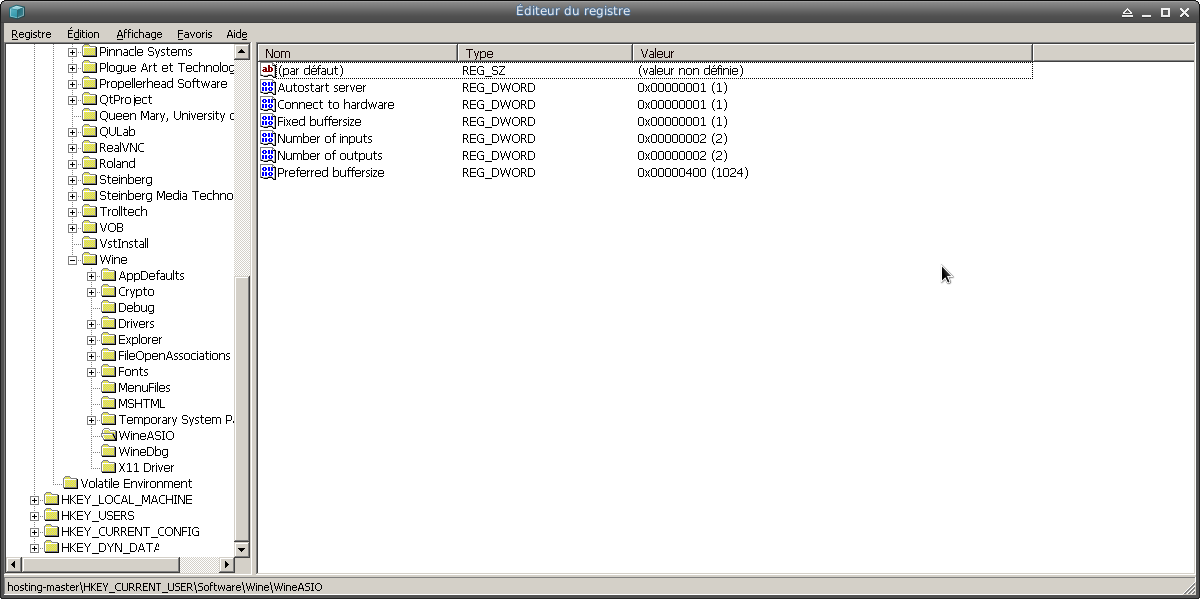Viewport: 1200px width, 599px height.
Task: Sort values by the Nom column header
Action: click(358, 53)
